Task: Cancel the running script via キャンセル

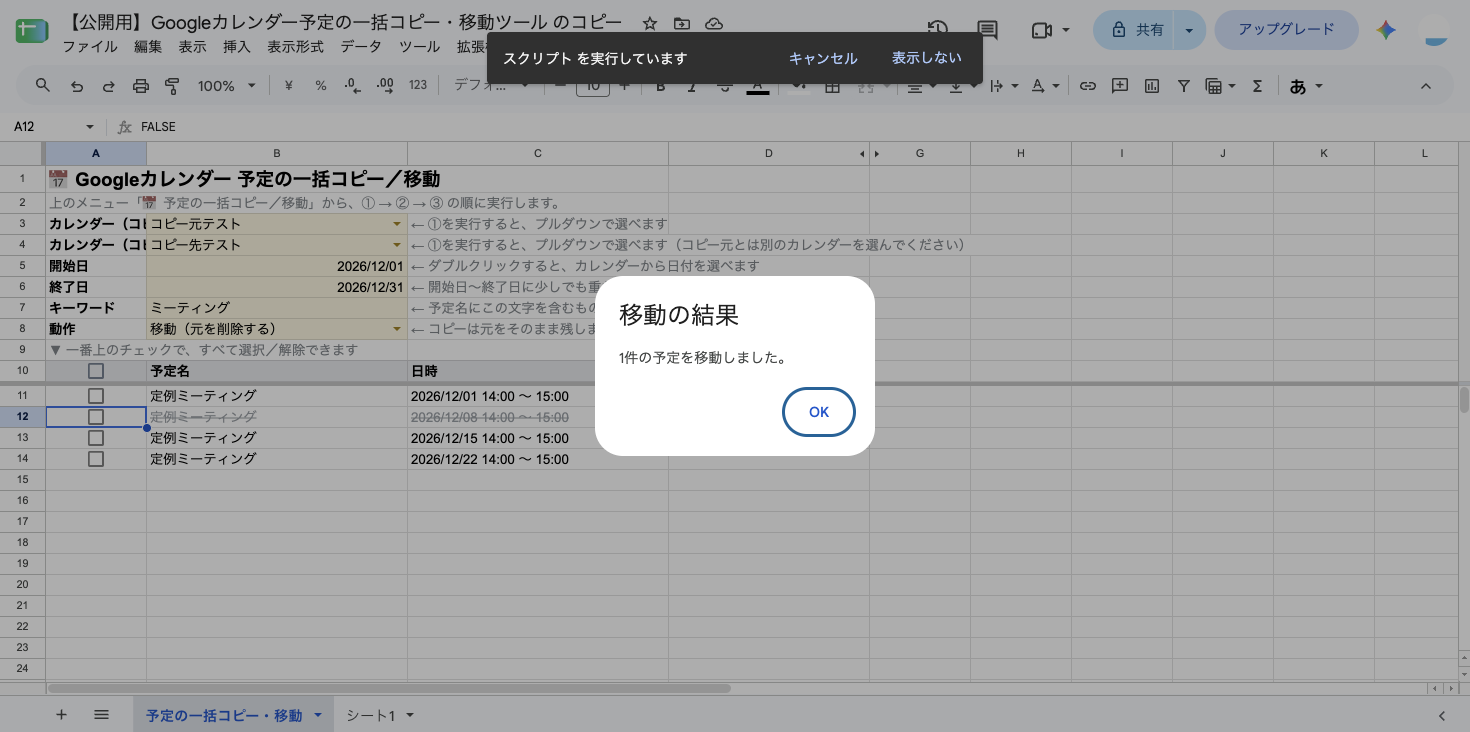Action: coord(823,58)
